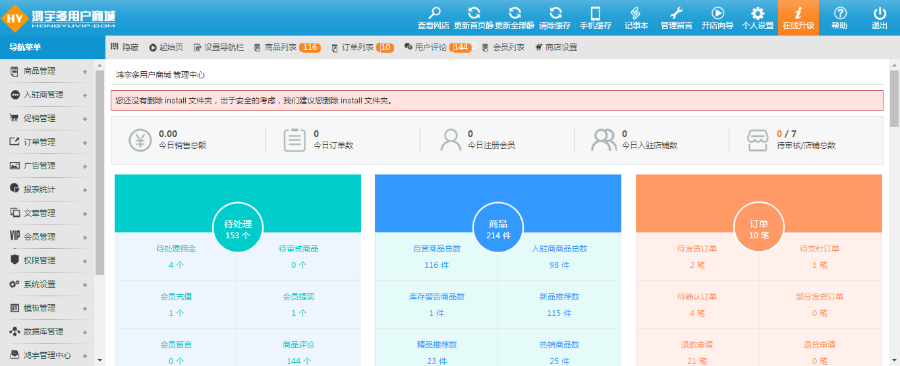Clear the cache via 清除缓存 icon
The height and width of the screenshot is (366, 900).
555,12
